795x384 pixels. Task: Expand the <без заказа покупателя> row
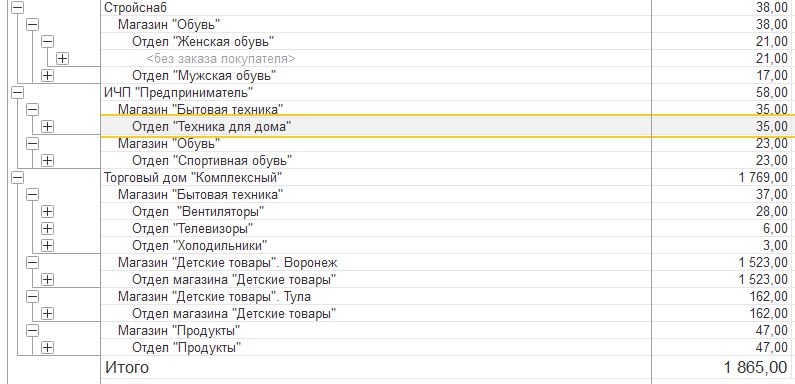tap(62, 58)
